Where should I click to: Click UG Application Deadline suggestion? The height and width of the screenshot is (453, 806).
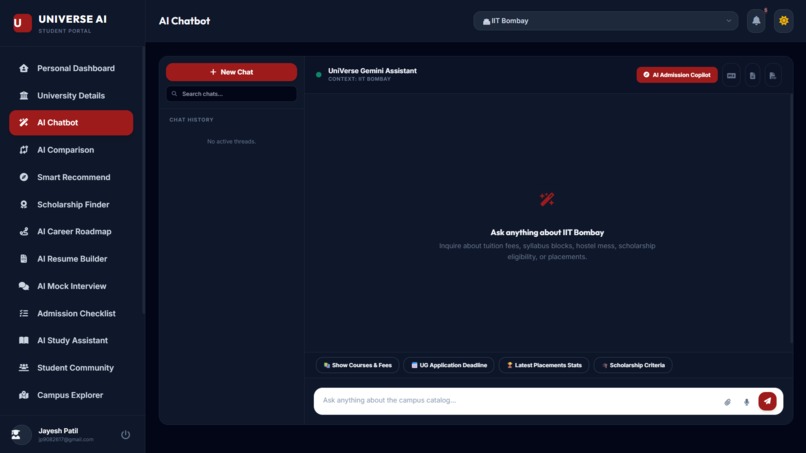tap(449, 365)
